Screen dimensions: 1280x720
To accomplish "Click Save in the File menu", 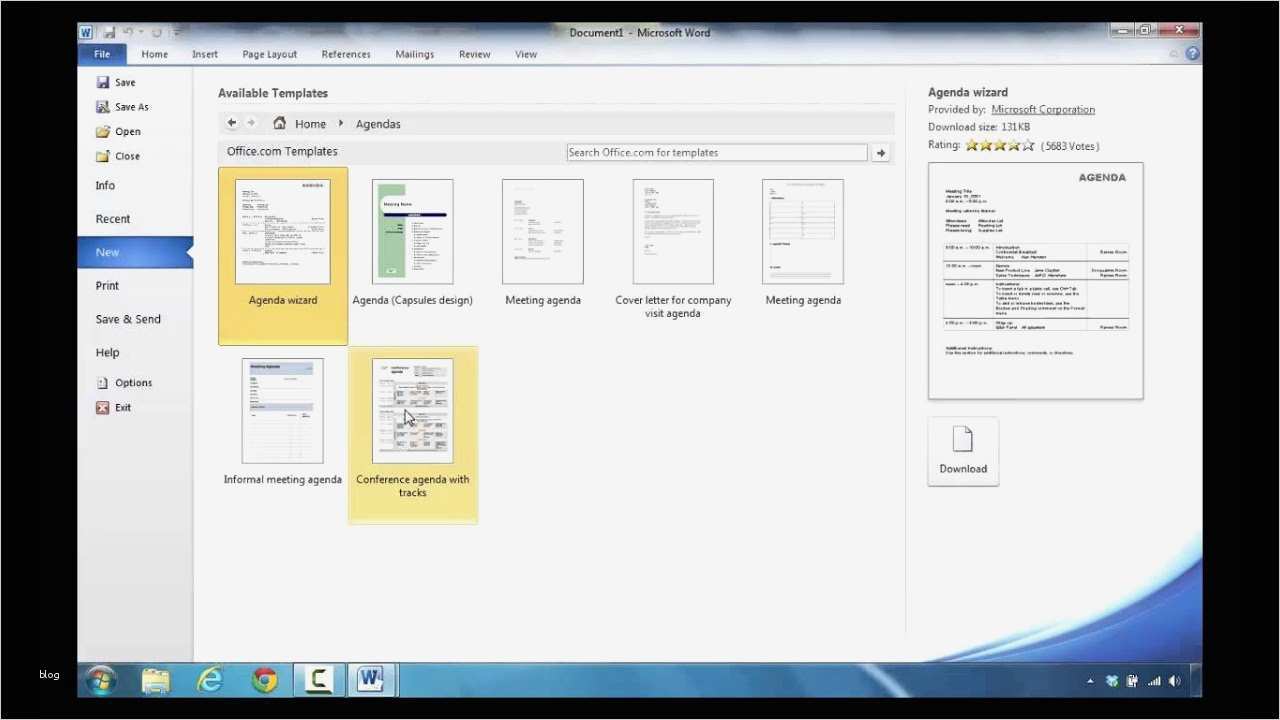I will click(x=115, y=82).
